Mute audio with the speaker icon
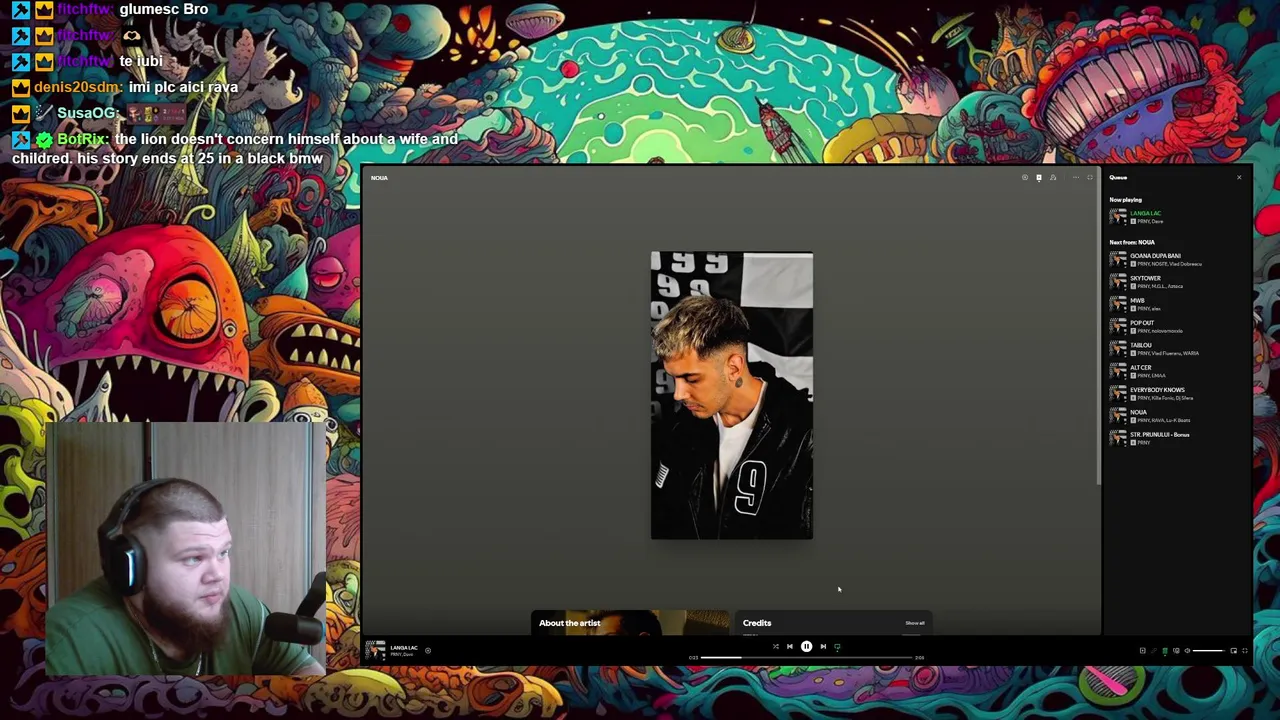Image resolution: width=1280 pixels, height=720 pixels. (1187, 651)
